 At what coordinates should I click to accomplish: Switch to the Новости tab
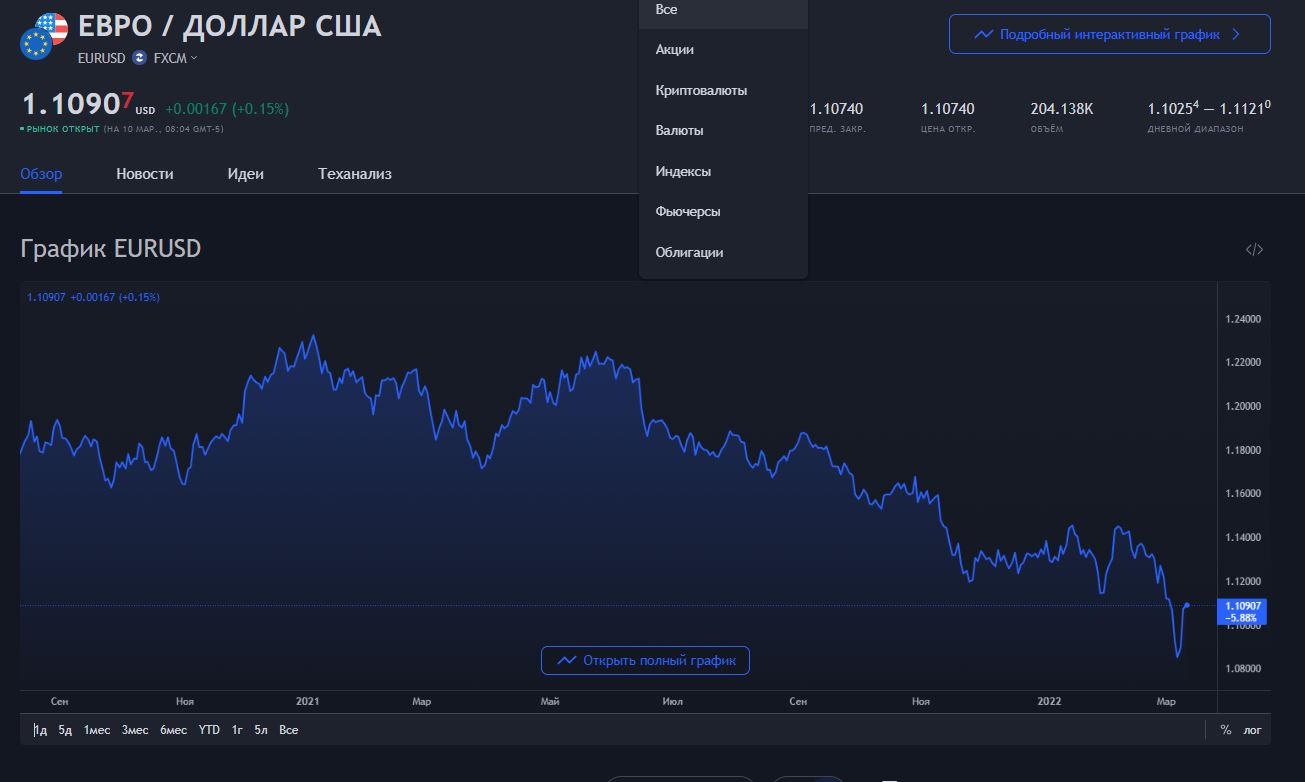(145, 174)
